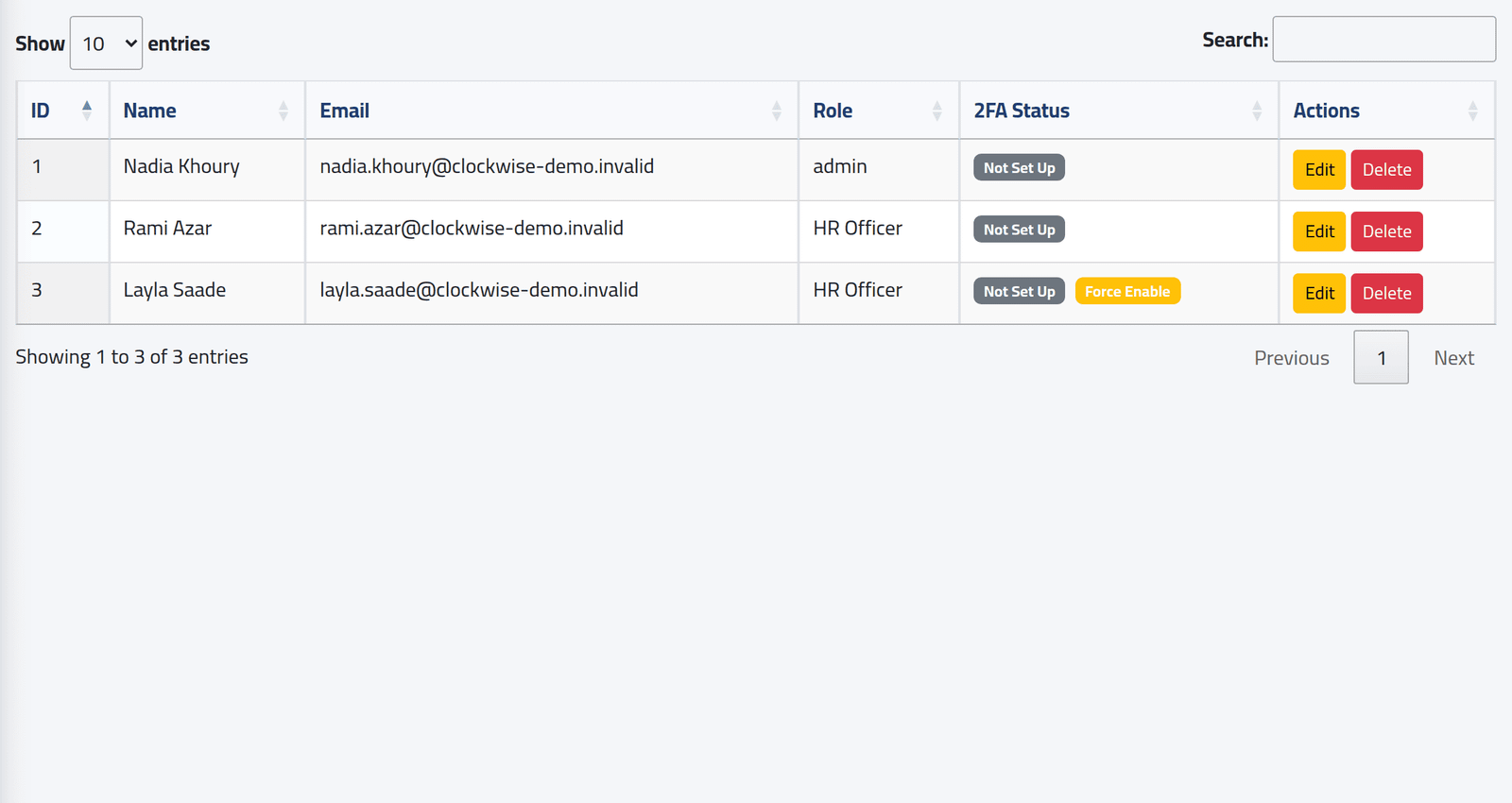Select email nadia.khoury@clockwise-demo.invalid
The height and width of the screenshot is (803, 1512).
click(487, 166)
